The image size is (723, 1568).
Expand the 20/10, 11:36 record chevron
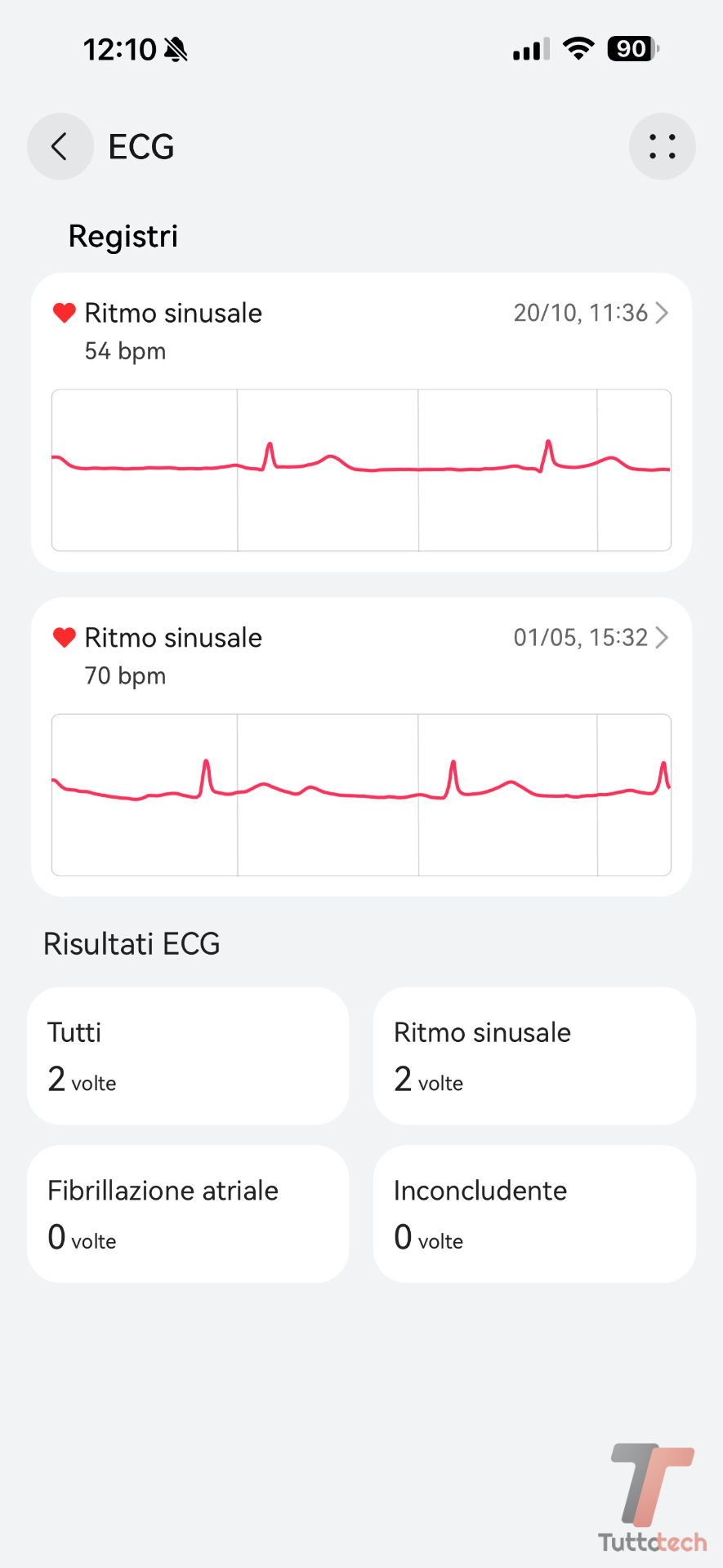(663, 313)
